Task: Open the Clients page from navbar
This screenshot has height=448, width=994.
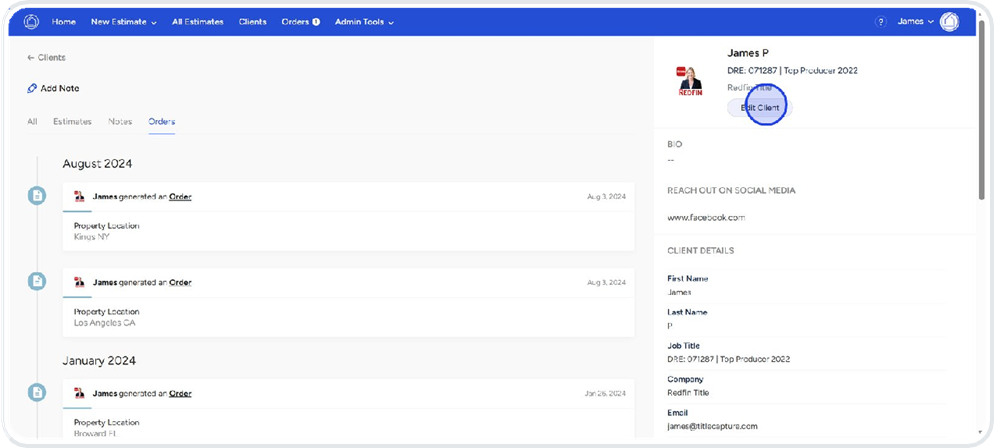Action: (x=252, y=22)
